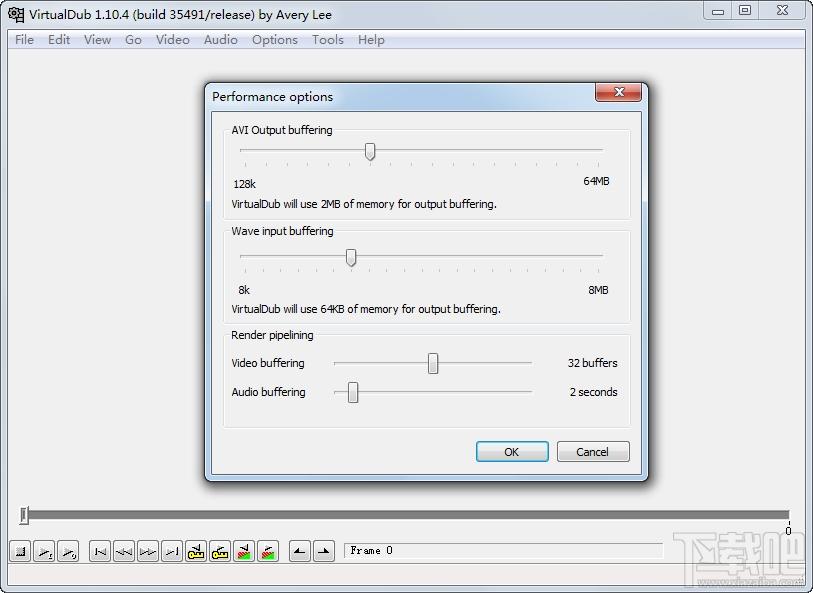Click the Audio buffering slider thumb

click(353, 392)
